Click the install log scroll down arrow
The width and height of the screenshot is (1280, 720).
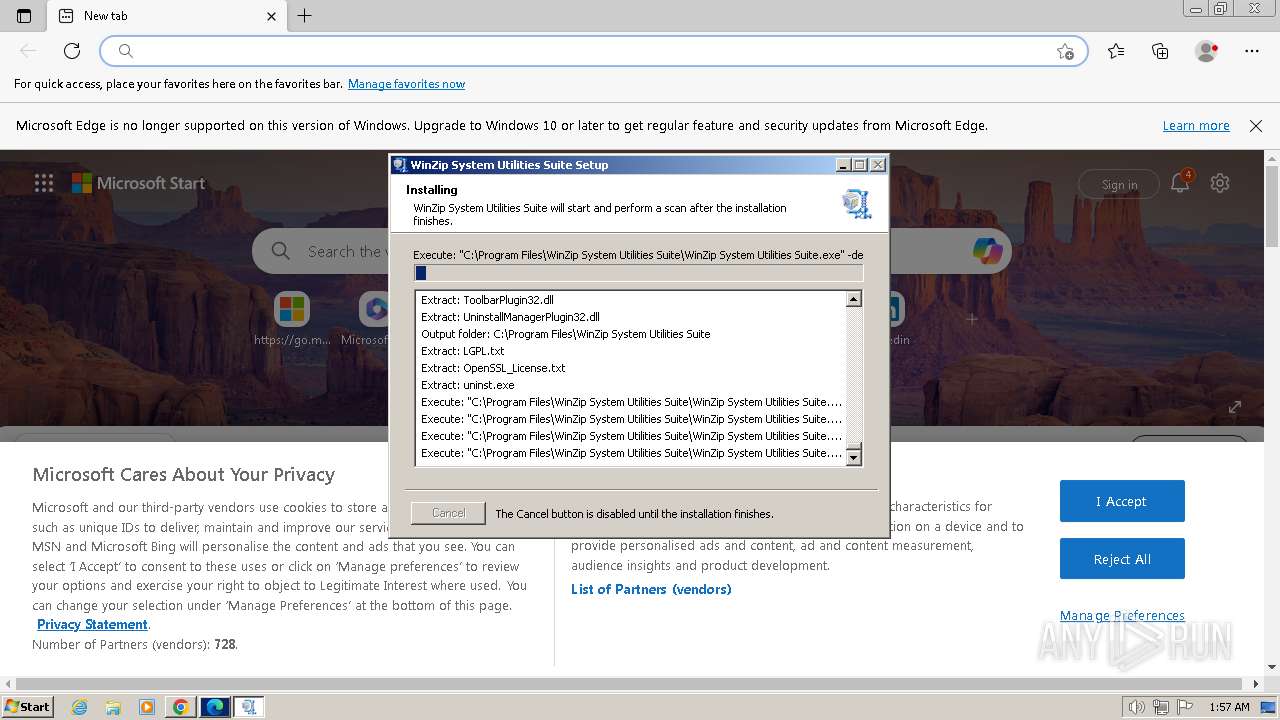coord(854,457)
